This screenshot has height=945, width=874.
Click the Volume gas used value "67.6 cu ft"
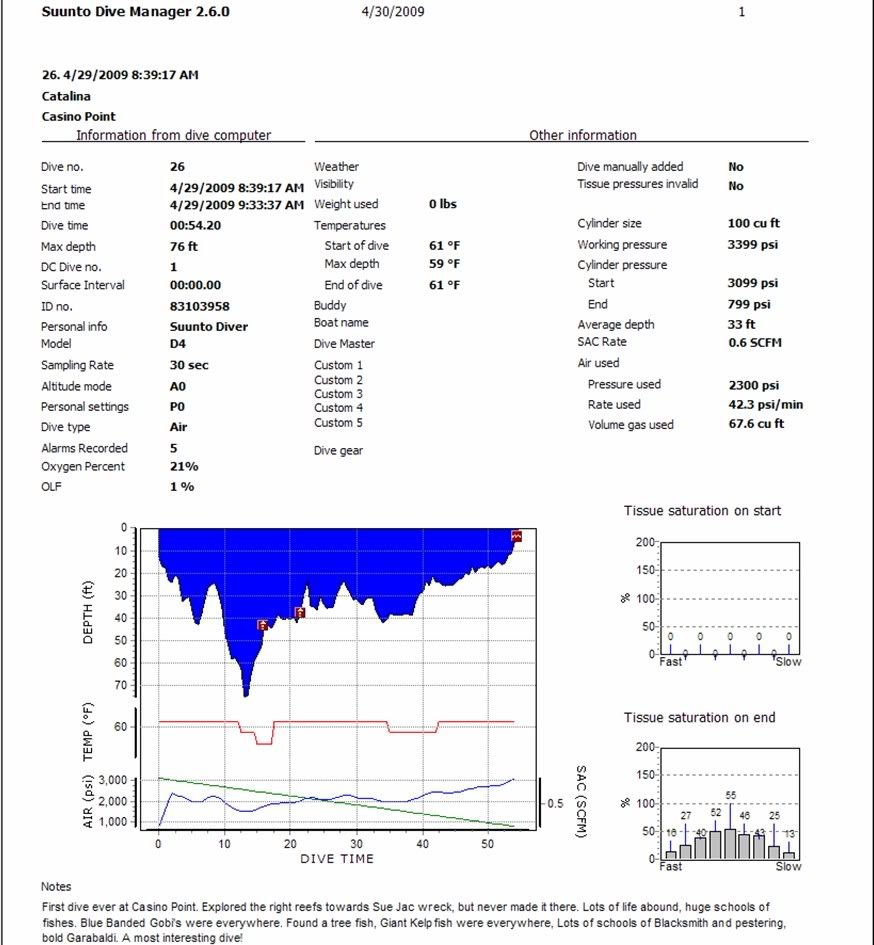click(756, 424)
